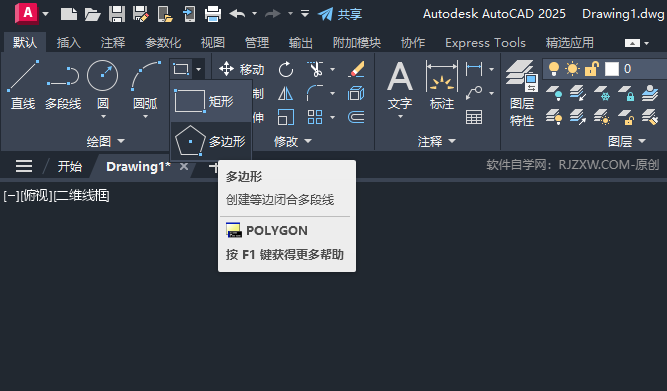Expand the rectangle flyout dropdown arrow
The image size is (667, 391).
[198, 69]
